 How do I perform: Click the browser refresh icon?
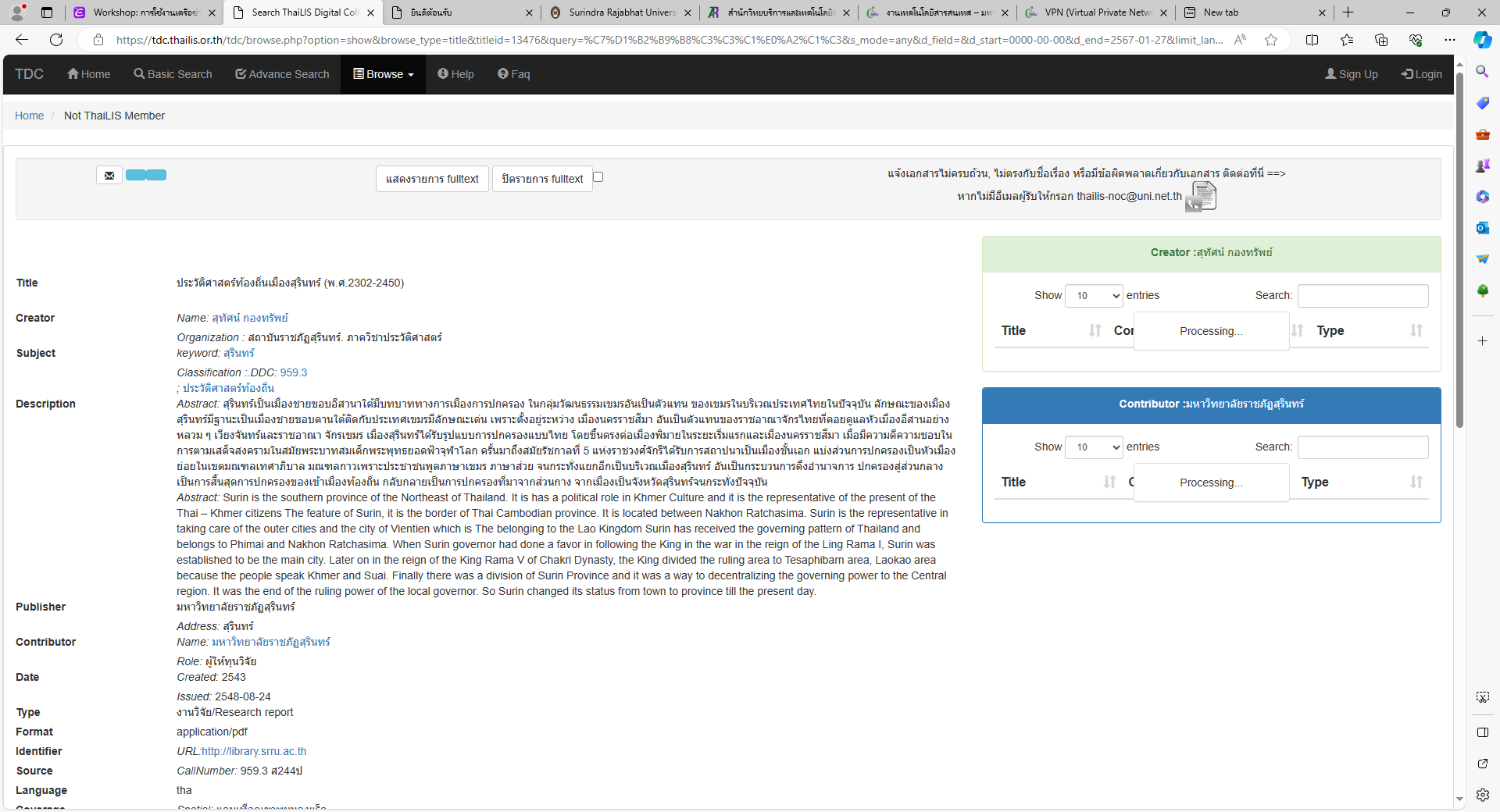(56, 40)
